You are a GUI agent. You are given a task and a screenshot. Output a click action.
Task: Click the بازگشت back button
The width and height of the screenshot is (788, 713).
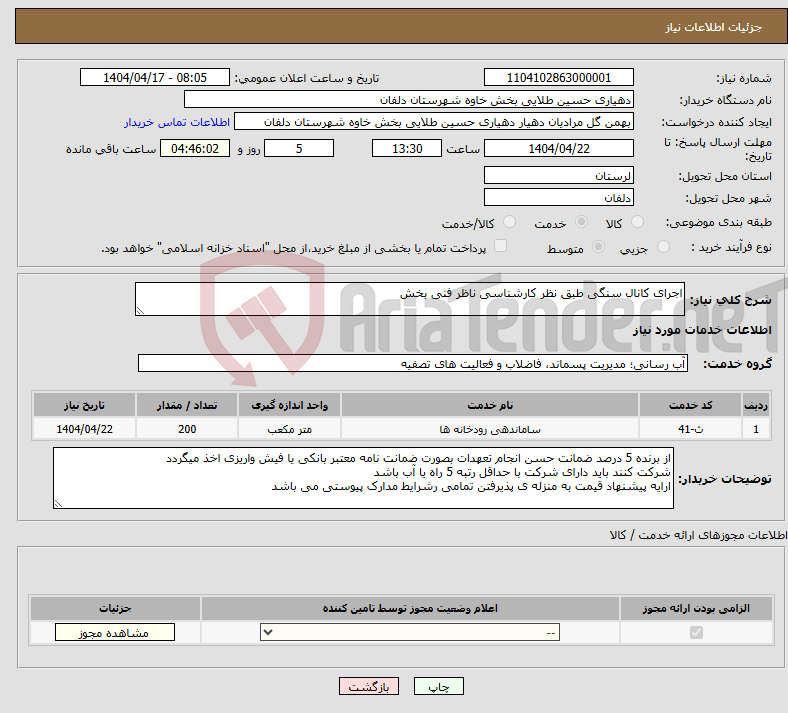coord(369,686)
